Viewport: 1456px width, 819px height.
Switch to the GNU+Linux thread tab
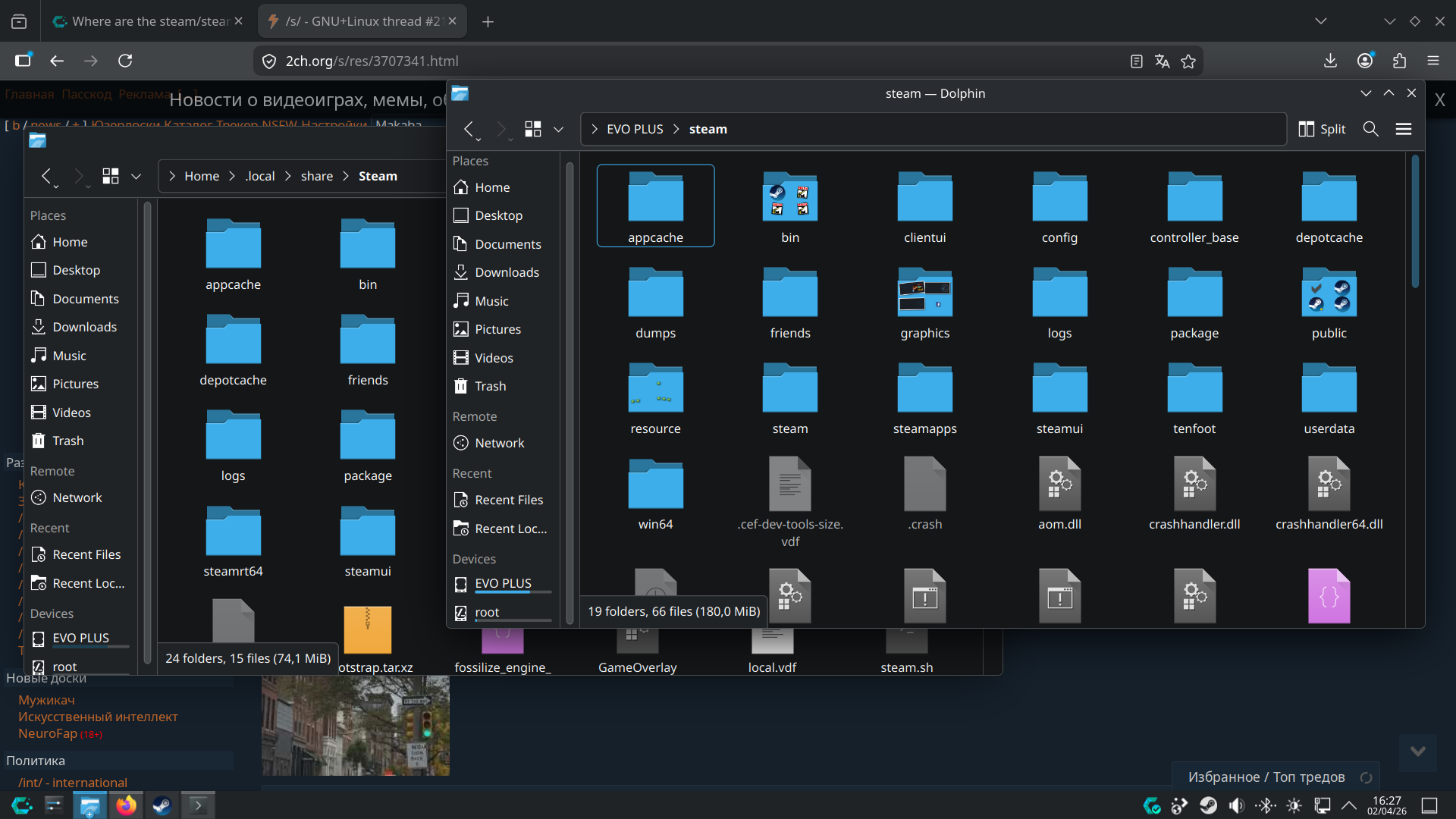(x=362, y=21)
